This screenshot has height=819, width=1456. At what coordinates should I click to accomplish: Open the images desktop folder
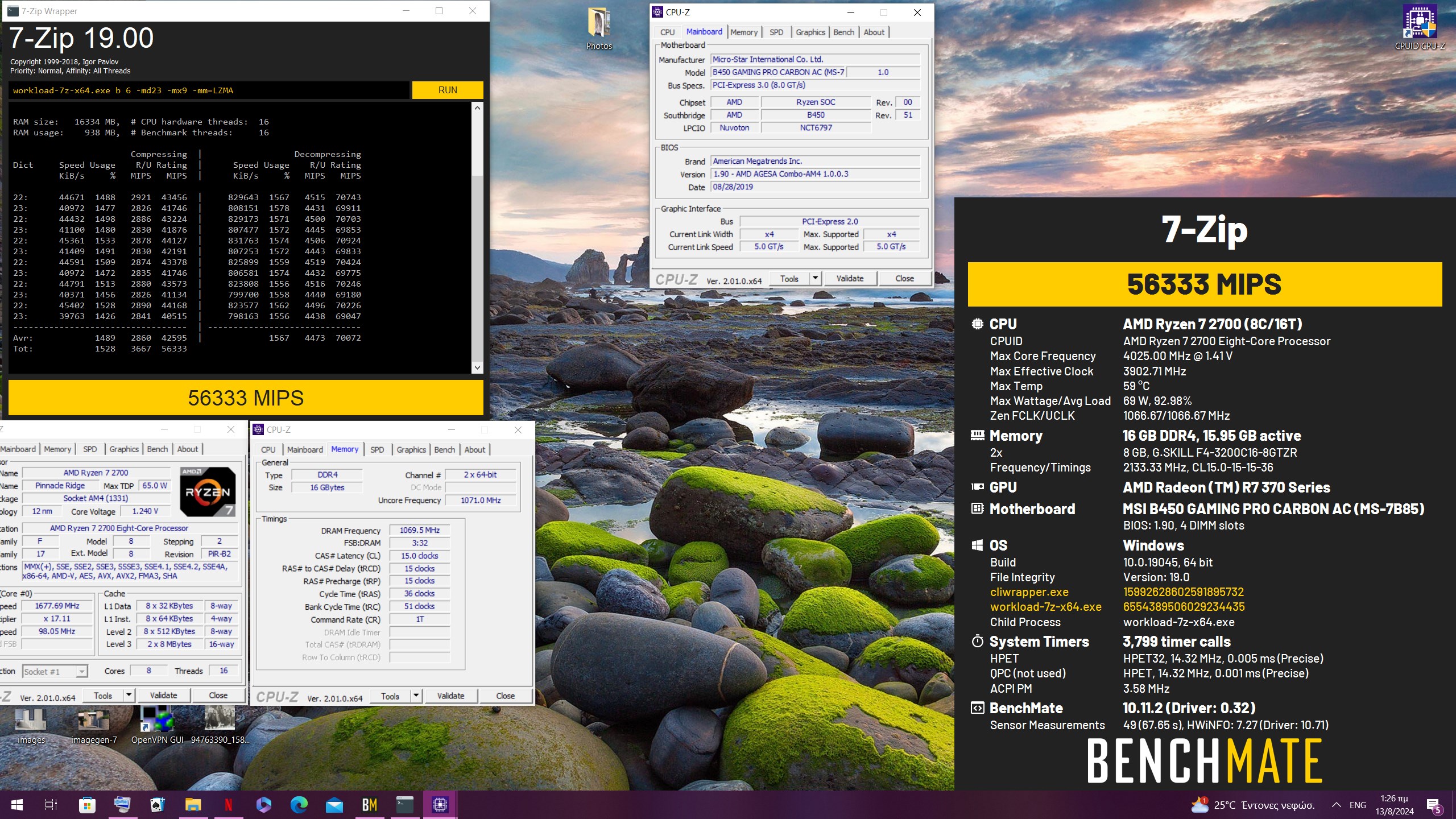31,725
